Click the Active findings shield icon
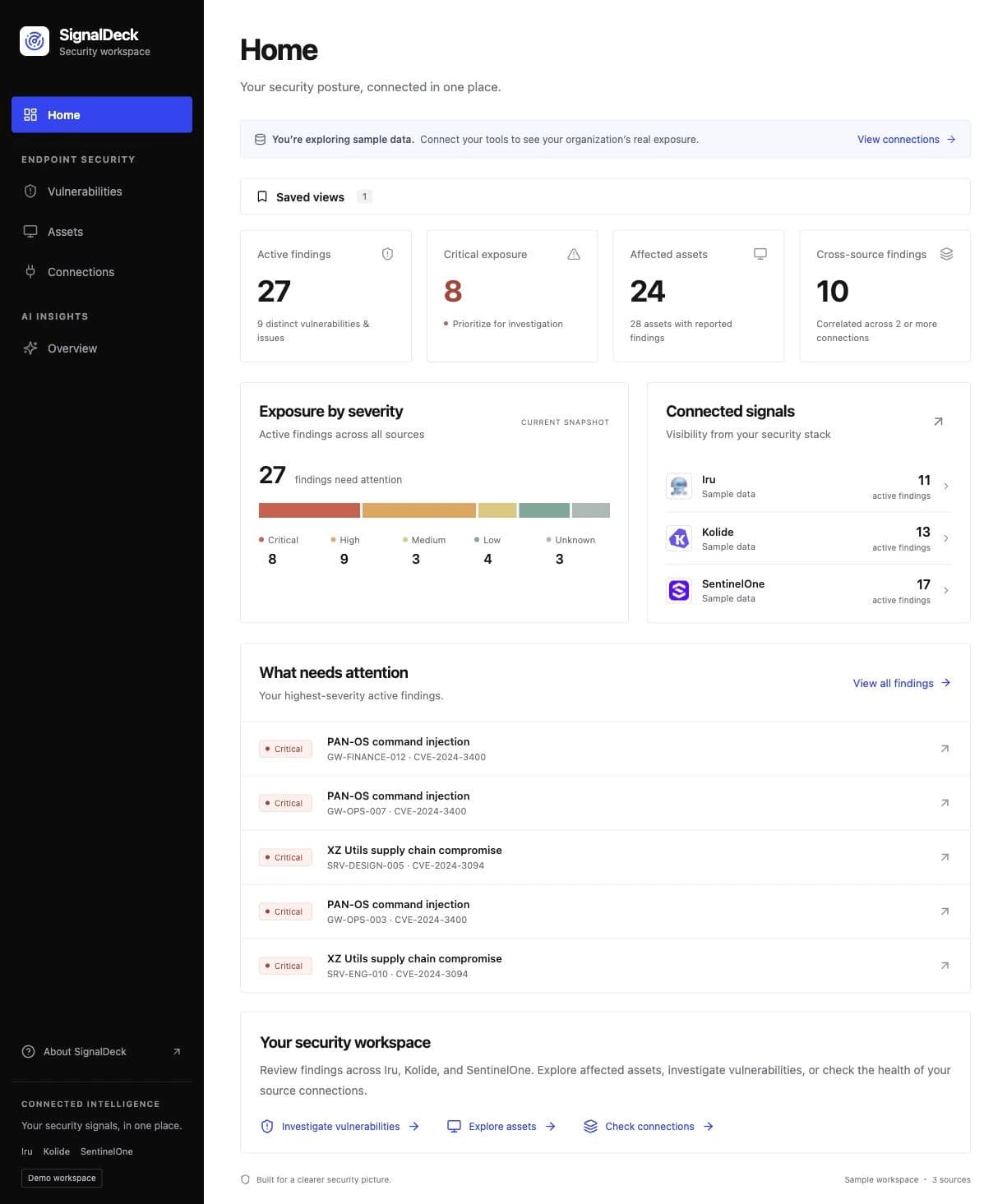The image size is (1007, 1204). pos(388,254)
